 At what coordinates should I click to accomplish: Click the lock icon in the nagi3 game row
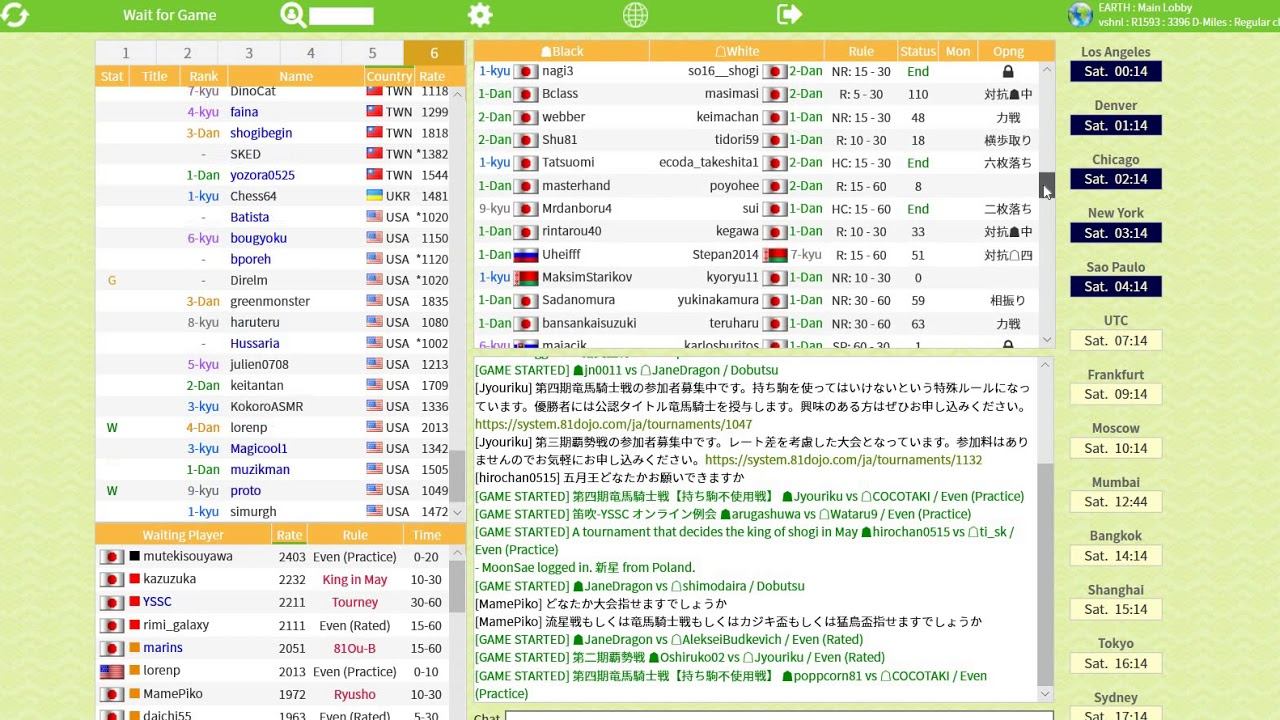pyautogui.click(x=1008, y=72)
